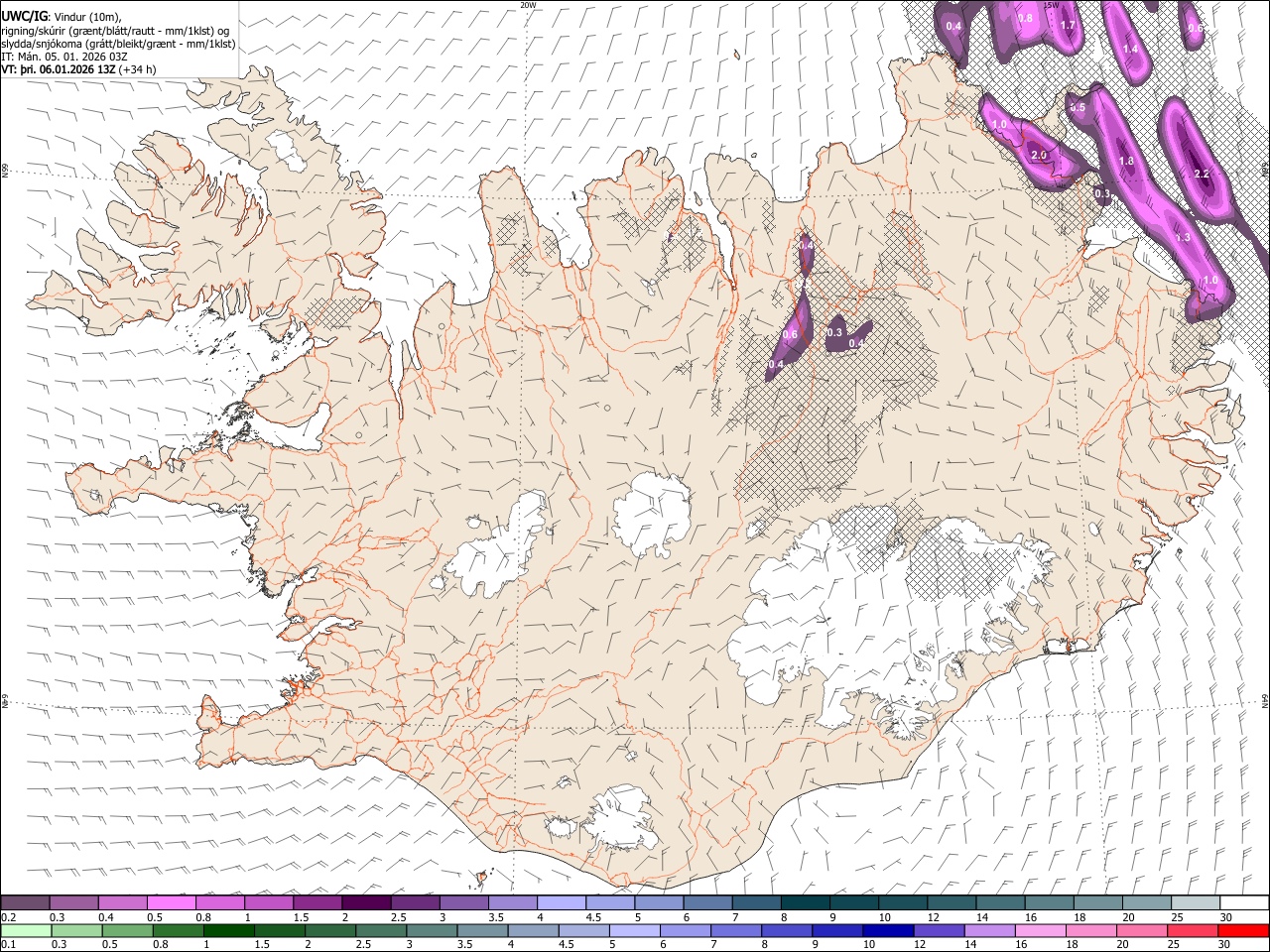
Task: Click the 0.6 label offshore at top right
Action: (x=1196, y=28)
